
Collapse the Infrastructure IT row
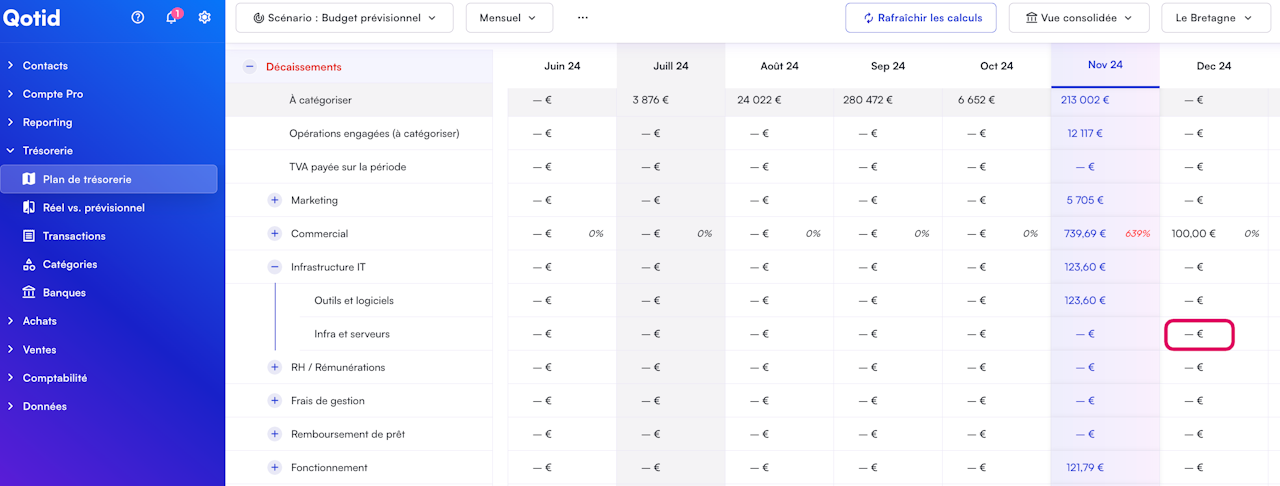(x=275, y=267)
